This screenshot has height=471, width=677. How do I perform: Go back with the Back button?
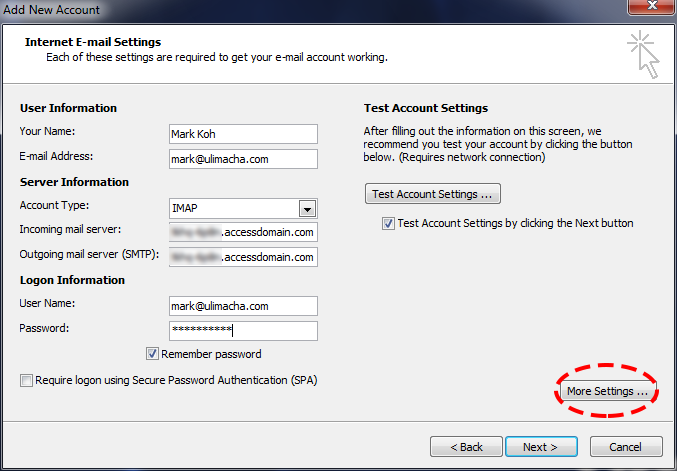point(466,446)
